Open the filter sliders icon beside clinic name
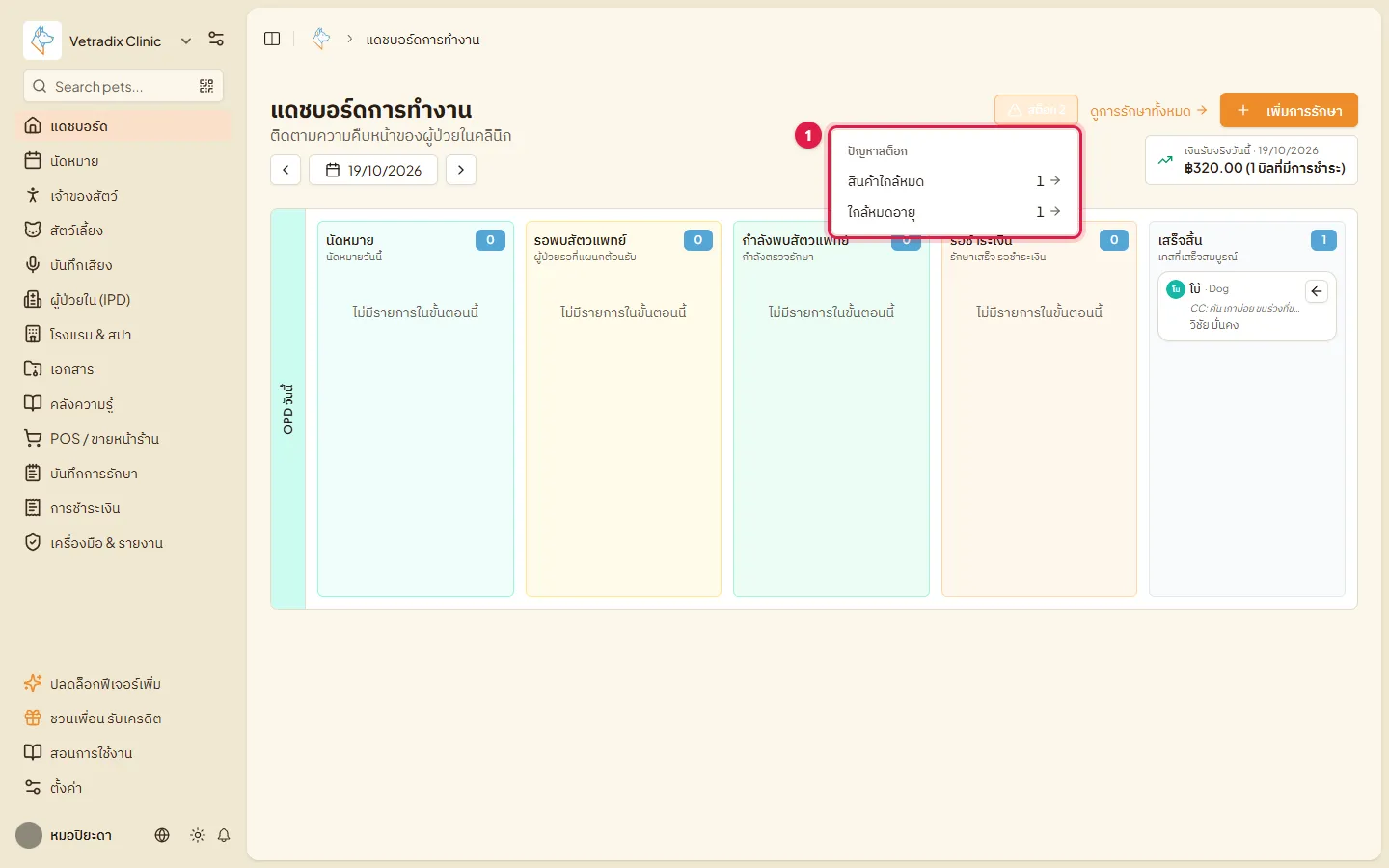The width and height of the screenshot is (1389, 868). click(216, 40)
